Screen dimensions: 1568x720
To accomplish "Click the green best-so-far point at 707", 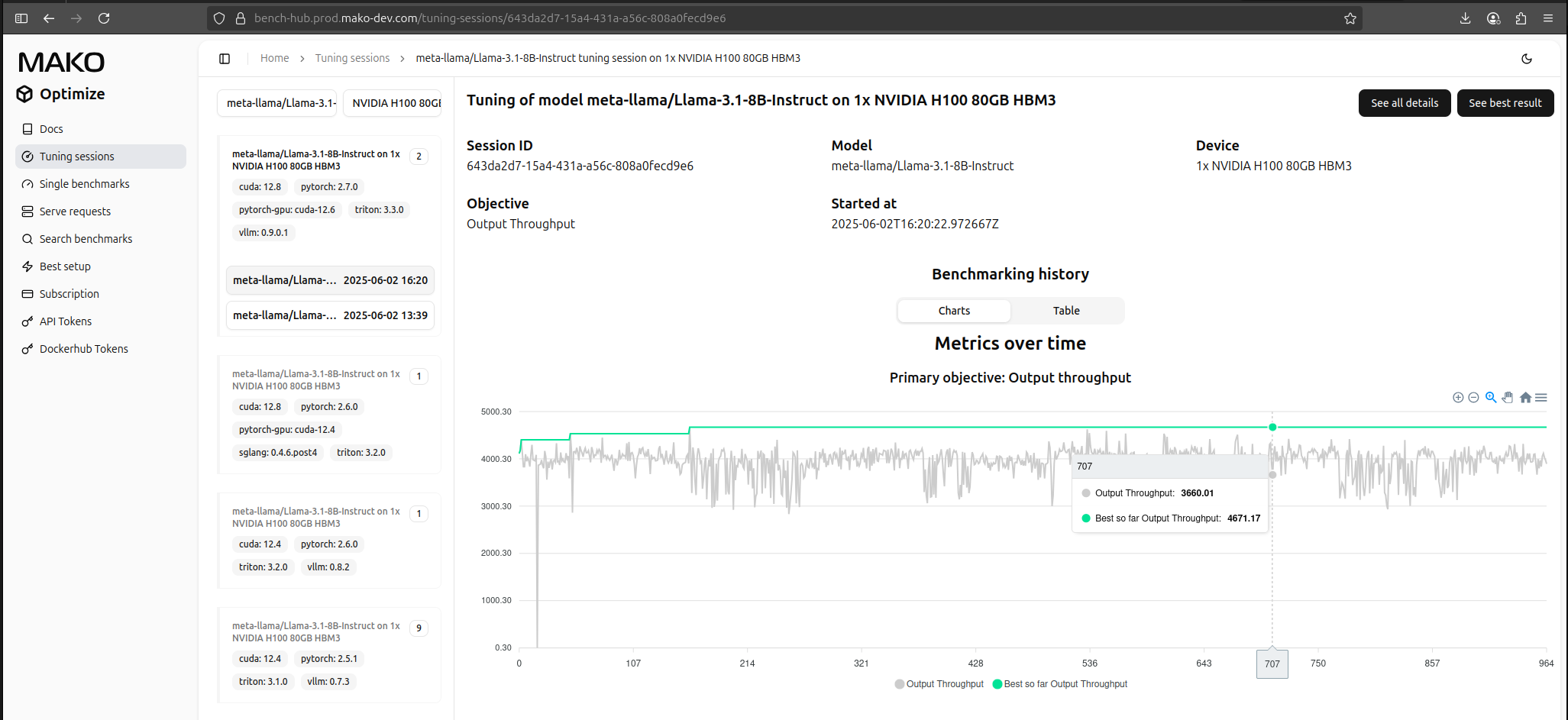I will point(1272,427).
